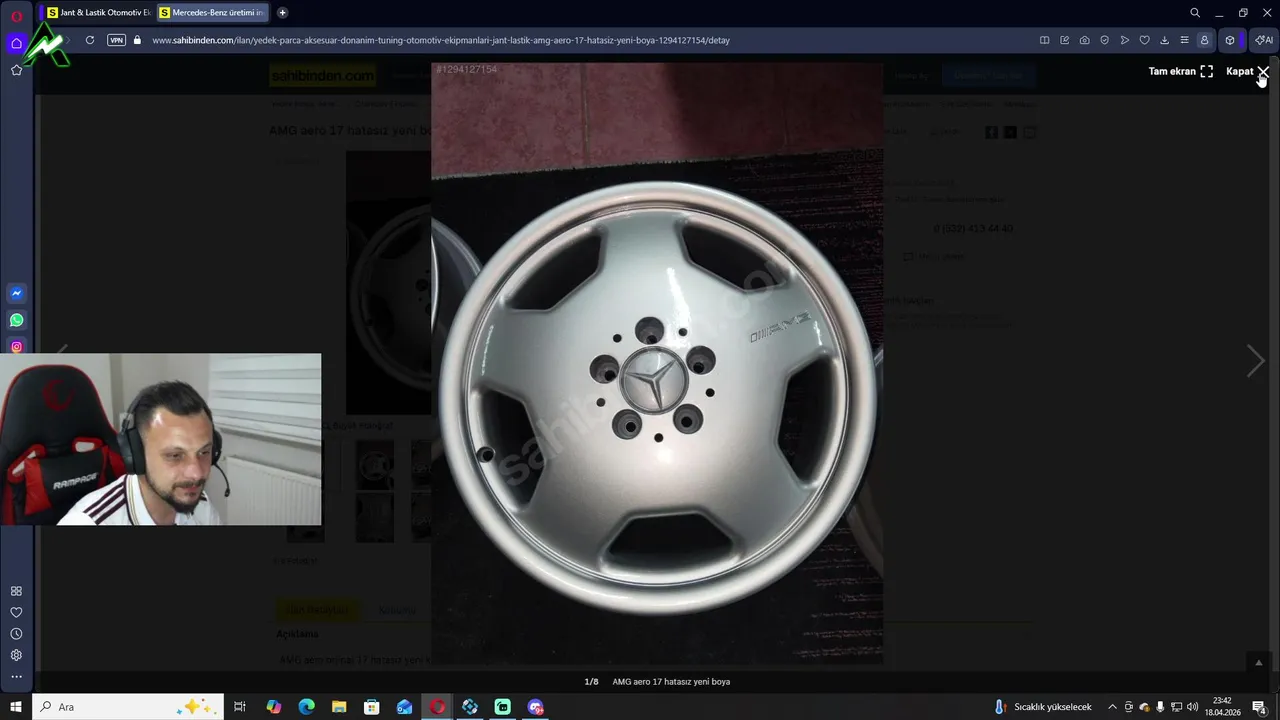Viewport: 1280px width, 720px height.
Task: Open full screen with Tam ekran
Action: tap(1180, 71)
